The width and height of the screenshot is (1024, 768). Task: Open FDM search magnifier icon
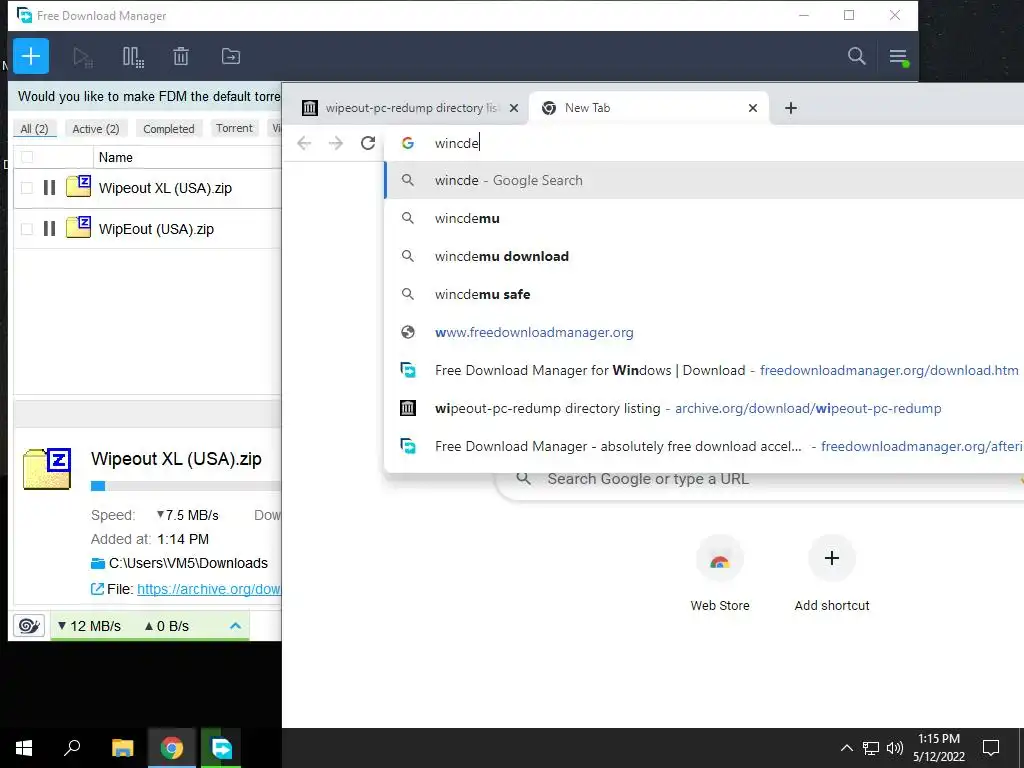tap(856, 56)
